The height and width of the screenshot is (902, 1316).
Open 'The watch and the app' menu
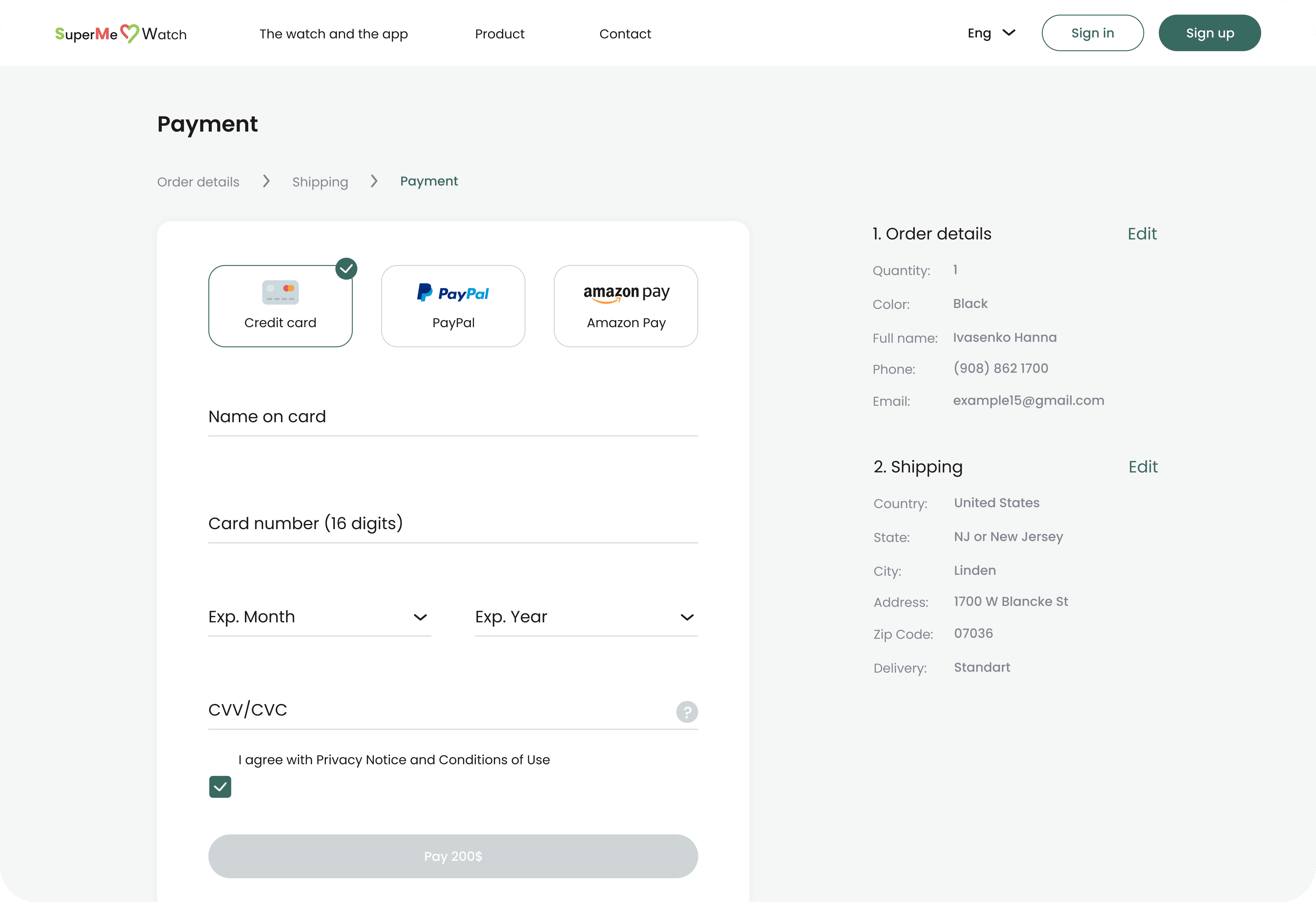(334, 34)
